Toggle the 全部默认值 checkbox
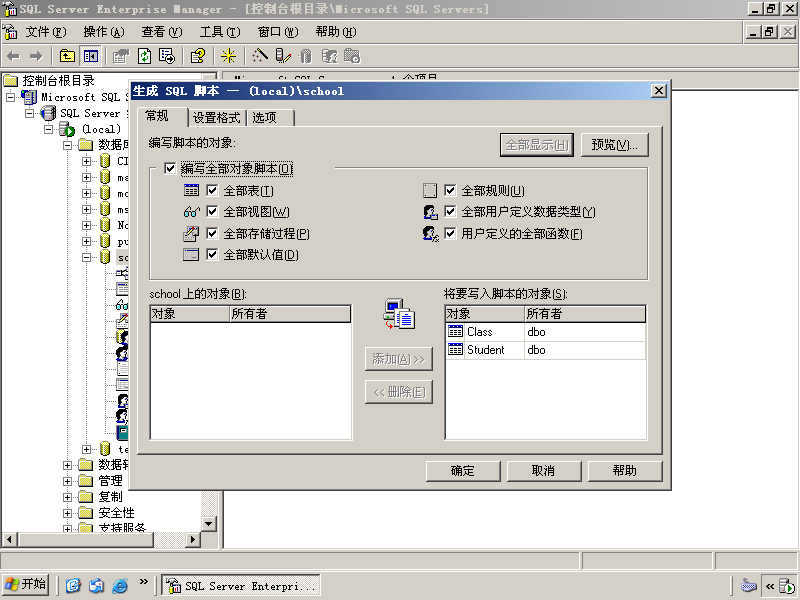This screenshot has height=600, width=800. pyautogui.click(x=212, y=254)
